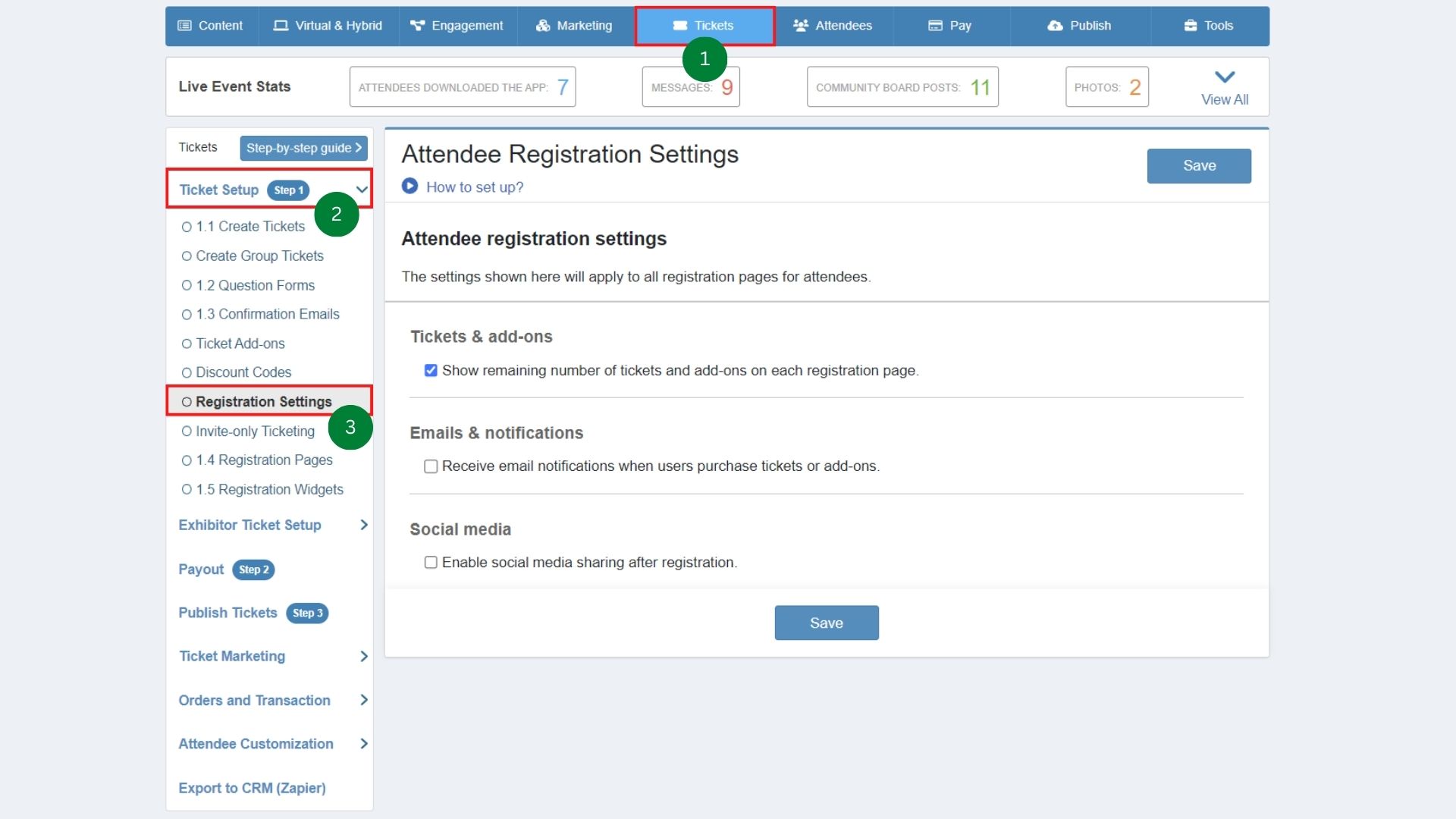Open the Content tab
The width and height of the screenshot is (1456, 819).
click(212, 26)
